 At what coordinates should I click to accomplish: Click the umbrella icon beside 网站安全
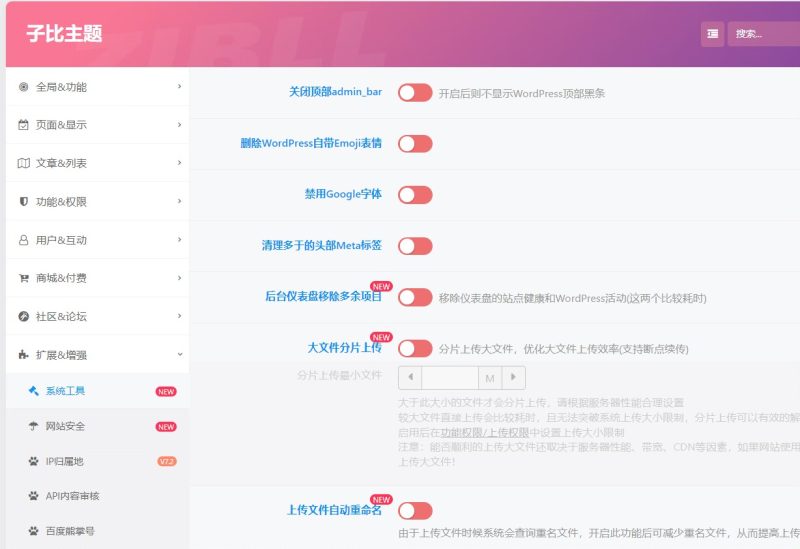[x=34, y=426]
